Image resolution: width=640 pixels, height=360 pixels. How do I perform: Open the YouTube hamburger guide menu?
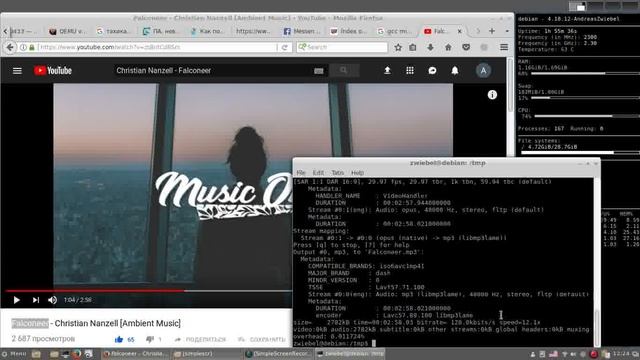(x=17, y=71)
